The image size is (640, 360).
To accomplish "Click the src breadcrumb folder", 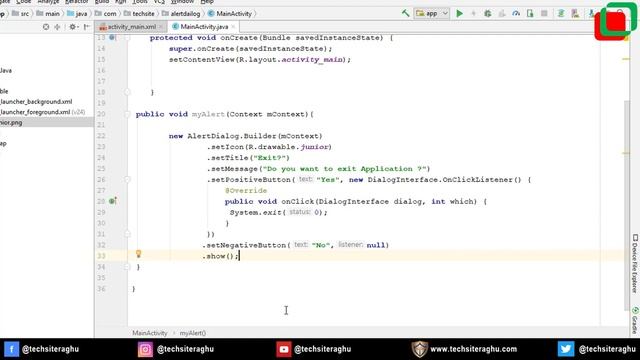I will 20,13.
